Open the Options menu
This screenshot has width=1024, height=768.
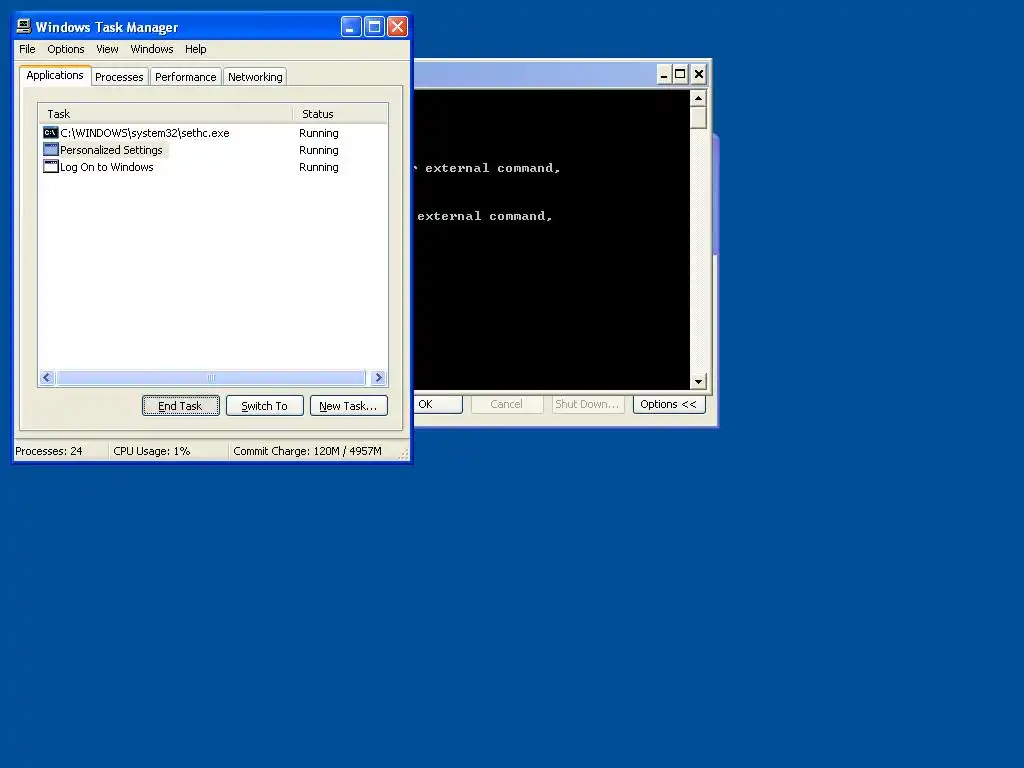[65, 49]
